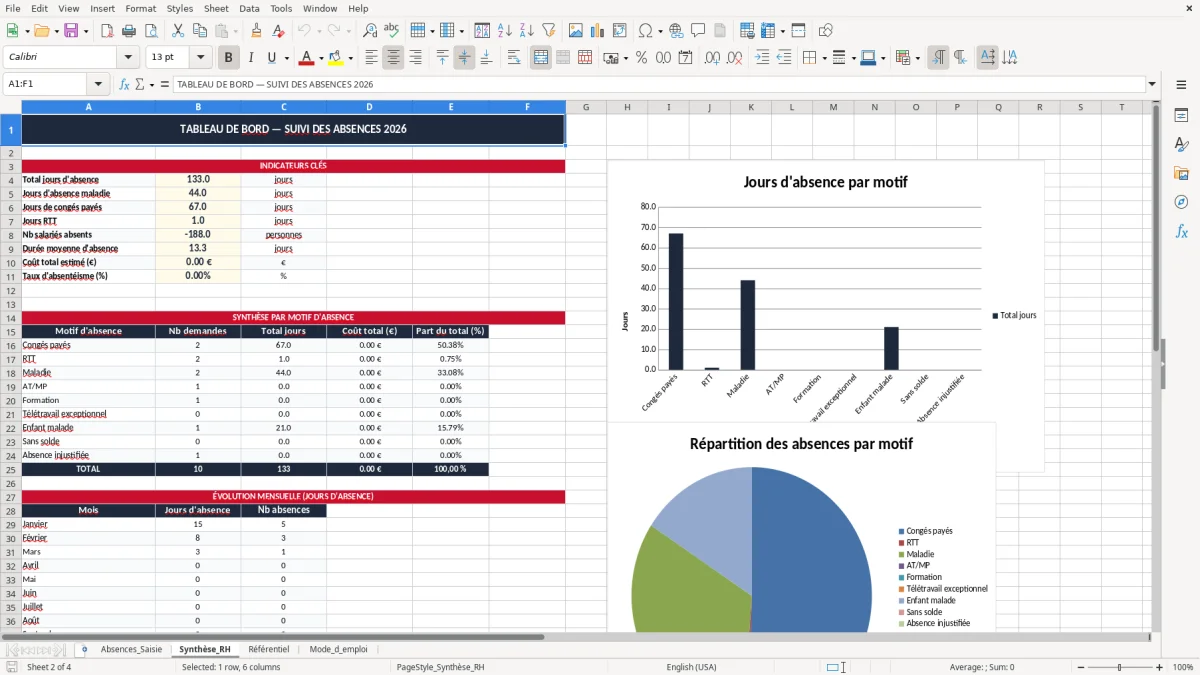Click the Background Color yellow highlight swatch
1200x675 pixels.
[x=335, y=58]
